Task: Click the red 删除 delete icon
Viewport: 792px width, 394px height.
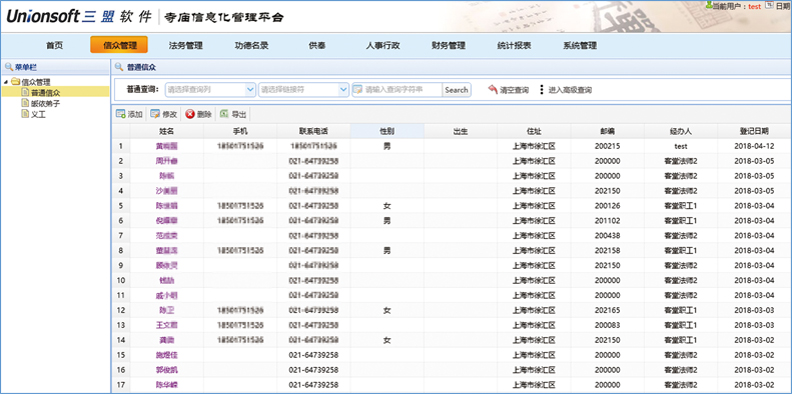Action: point(190,114)
